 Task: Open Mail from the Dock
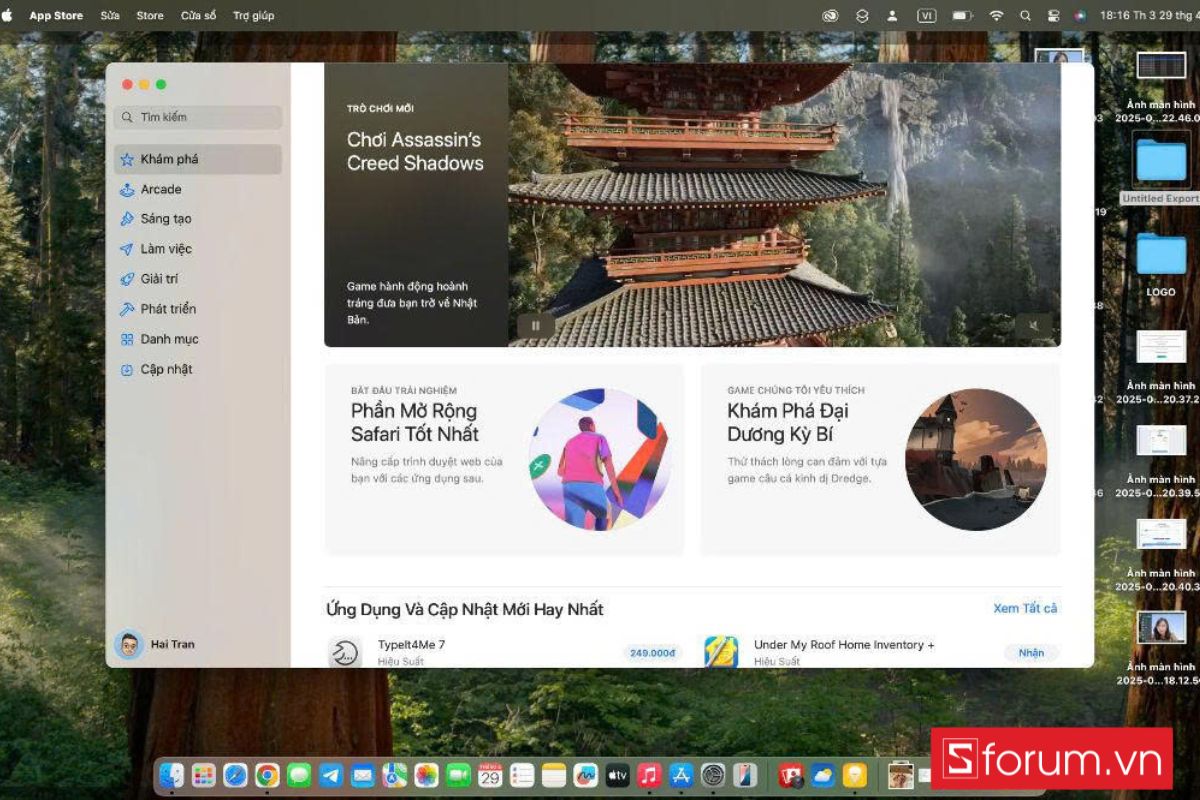click(x=362, y=775)
